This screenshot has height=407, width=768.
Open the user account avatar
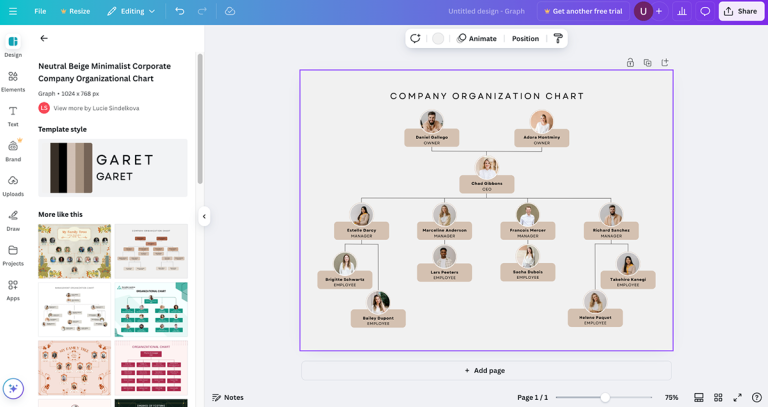(x=643, y=11)
